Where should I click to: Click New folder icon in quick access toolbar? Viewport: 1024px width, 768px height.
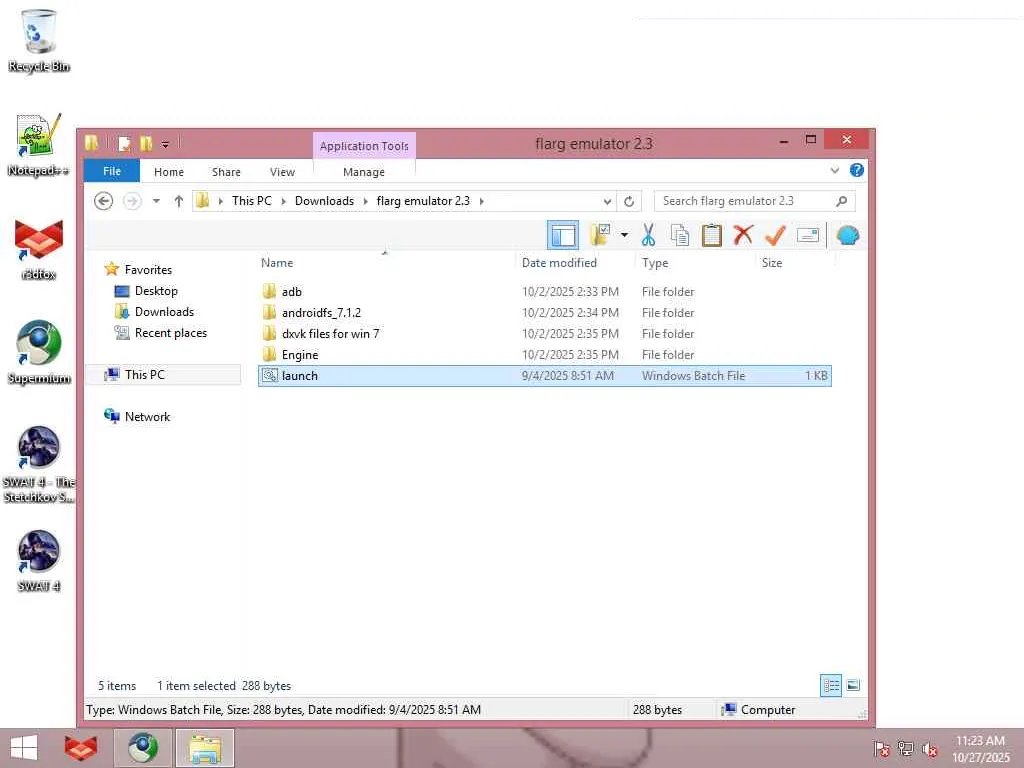(x=146, y=143)
